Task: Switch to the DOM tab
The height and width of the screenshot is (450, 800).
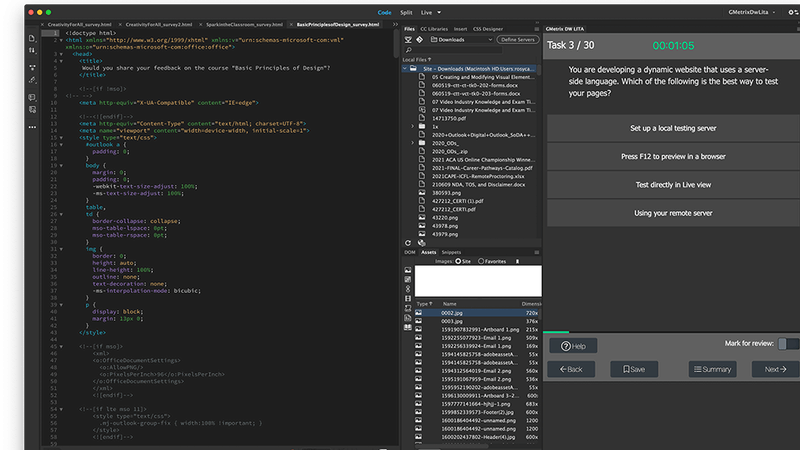Action: click(x=410, y=252)
